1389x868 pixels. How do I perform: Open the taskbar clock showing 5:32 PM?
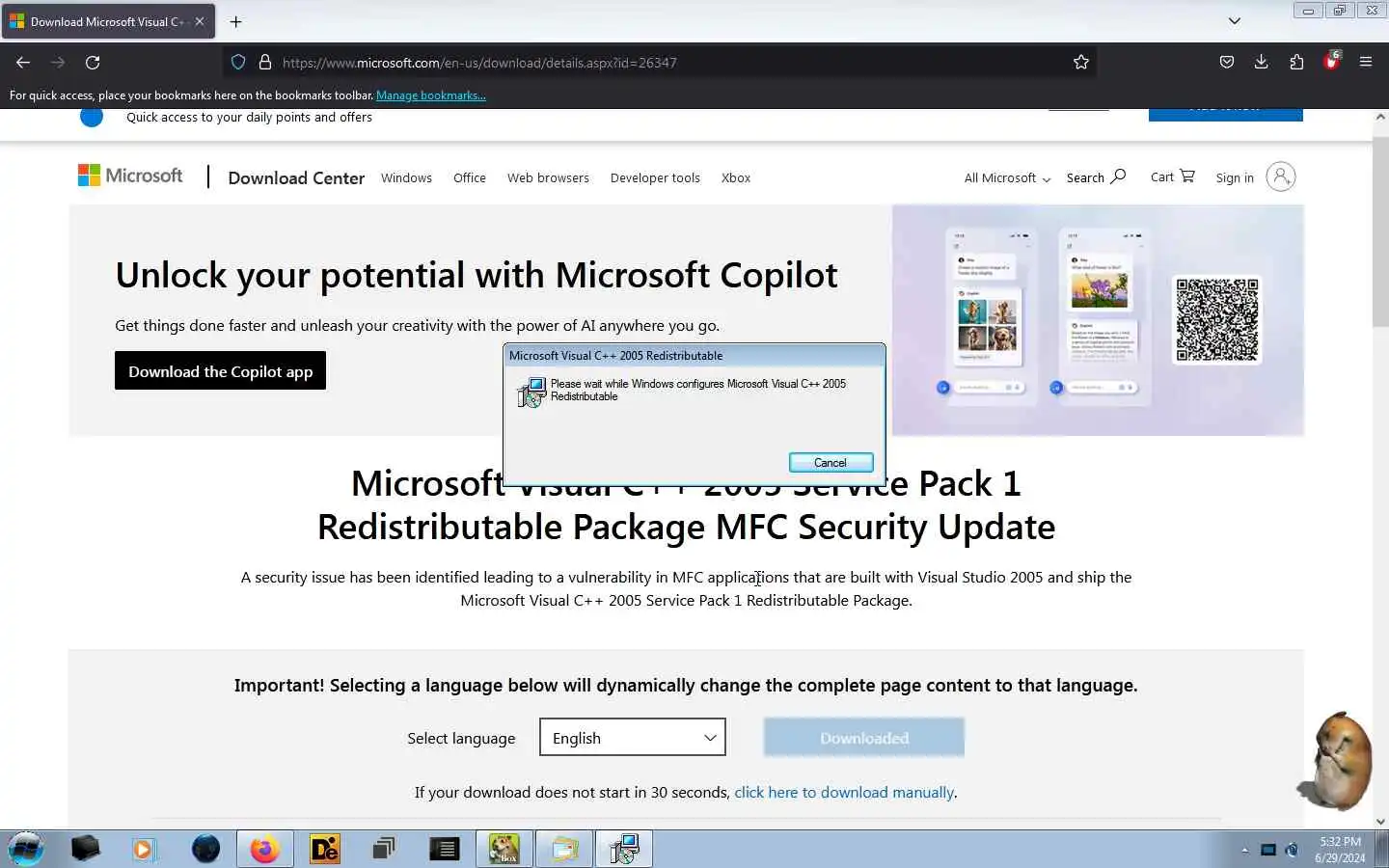coord(1340,850)
